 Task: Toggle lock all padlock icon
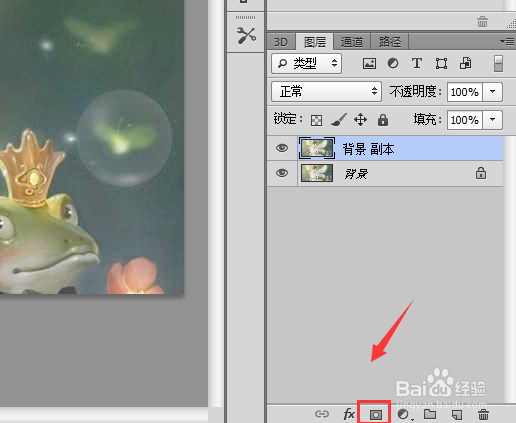pos(383,120)
